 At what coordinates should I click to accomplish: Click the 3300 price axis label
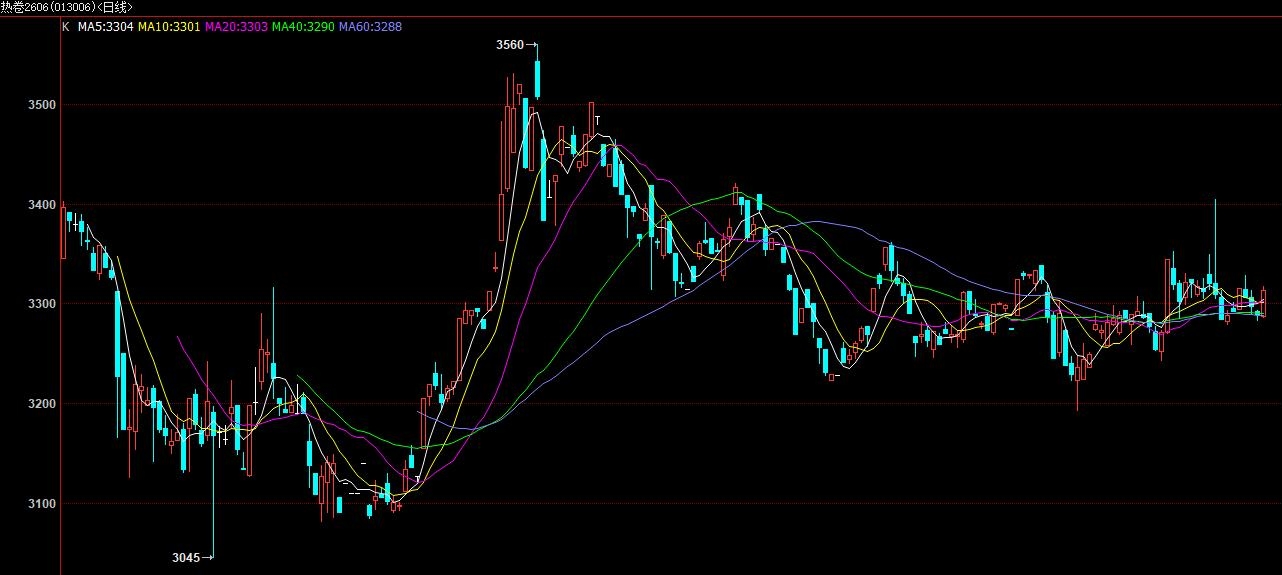click(40, 304)
